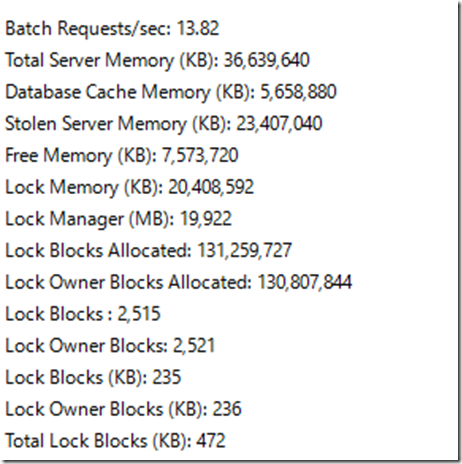462x464 pixels.
Task: Select the Total Server Memory (KB) line
Action: (x=157, y=61)
